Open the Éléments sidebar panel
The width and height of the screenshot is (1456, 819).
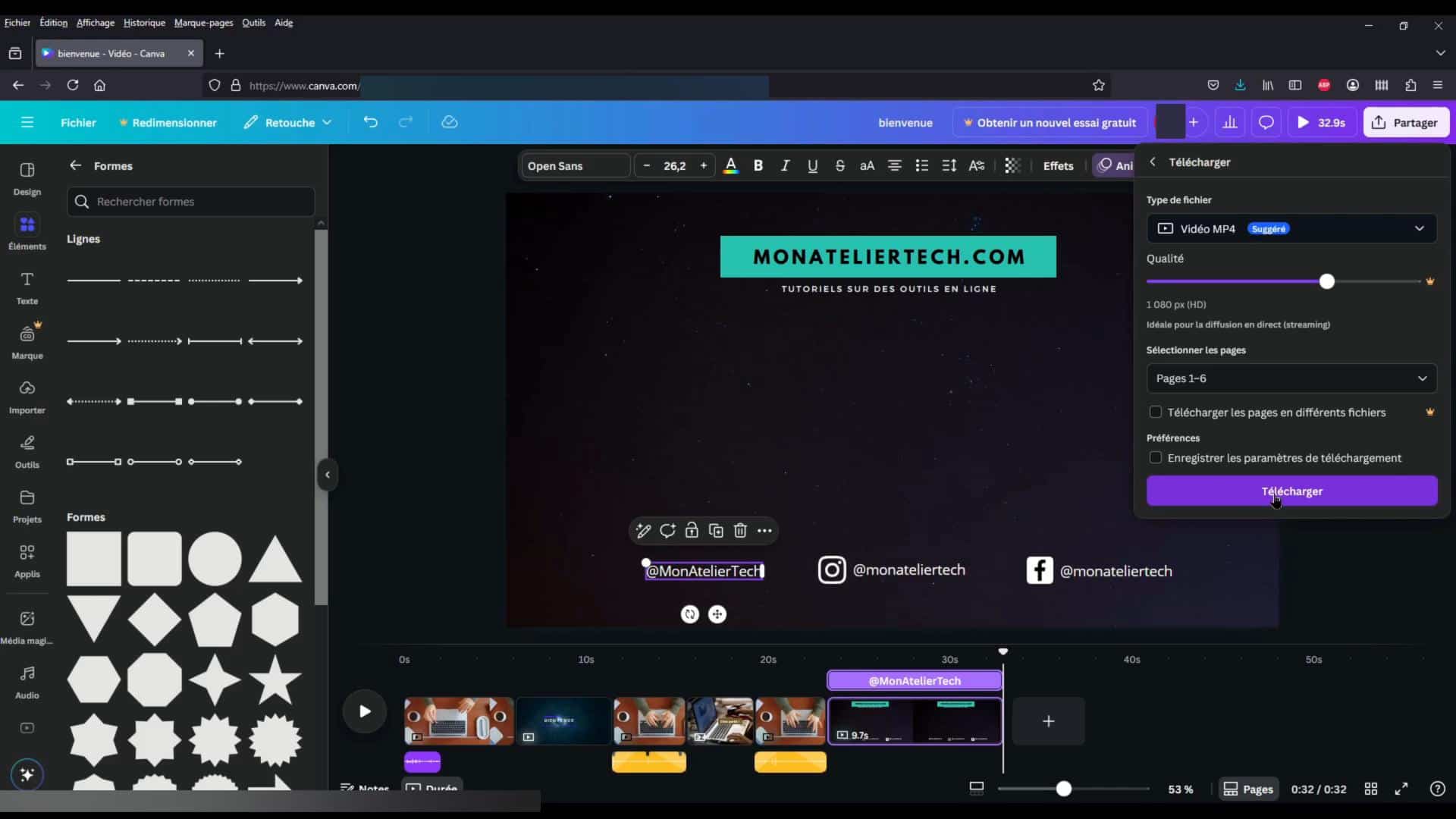click(27, 233)
